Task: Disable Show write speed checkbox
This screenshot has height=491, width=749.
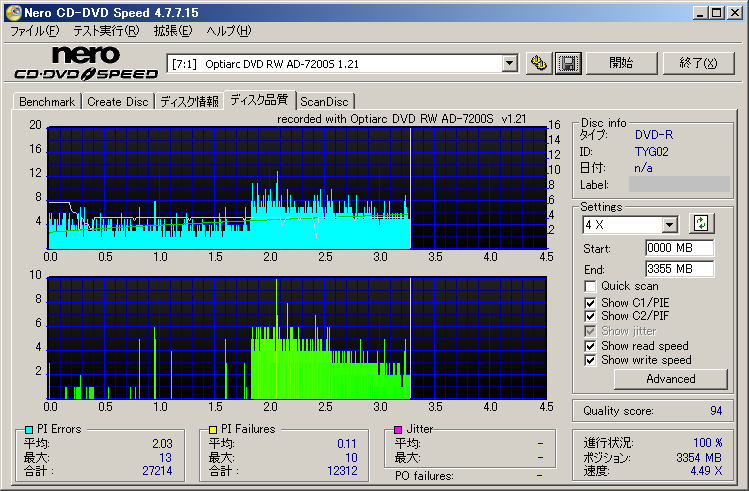Action: point(590,360)
